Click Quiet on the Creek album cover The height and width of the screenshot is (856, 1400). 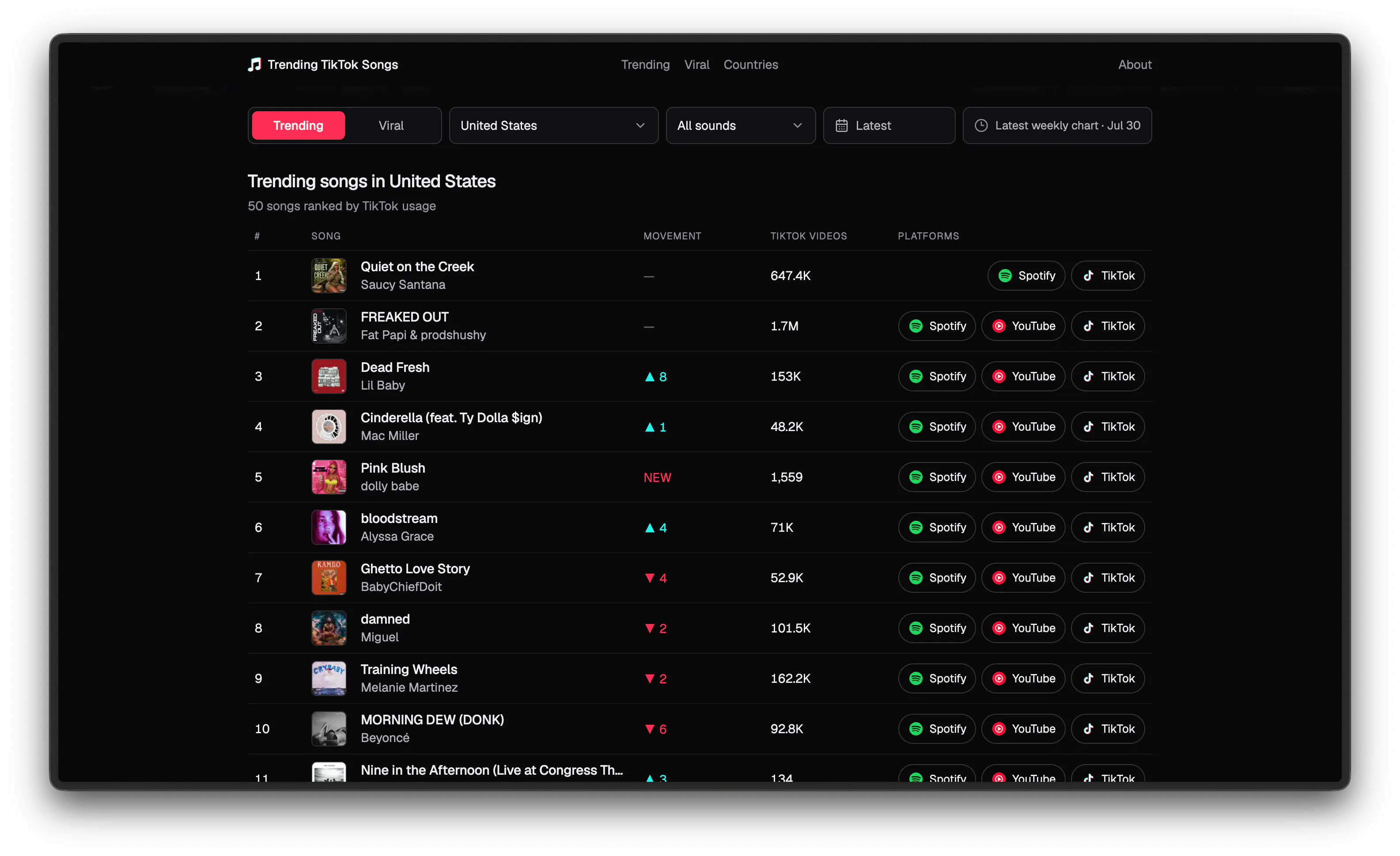click(x=329, y=276)
